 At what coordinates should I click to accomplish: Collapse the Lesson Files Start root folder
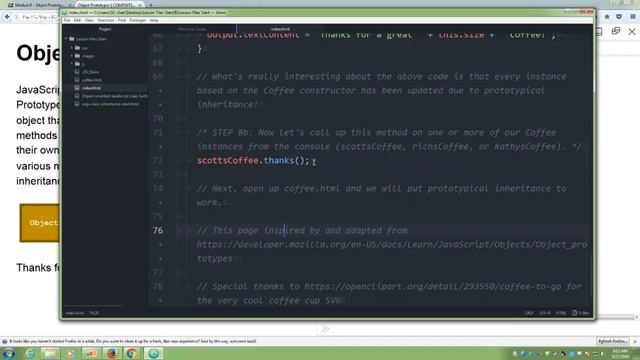(x=67, y=39)
